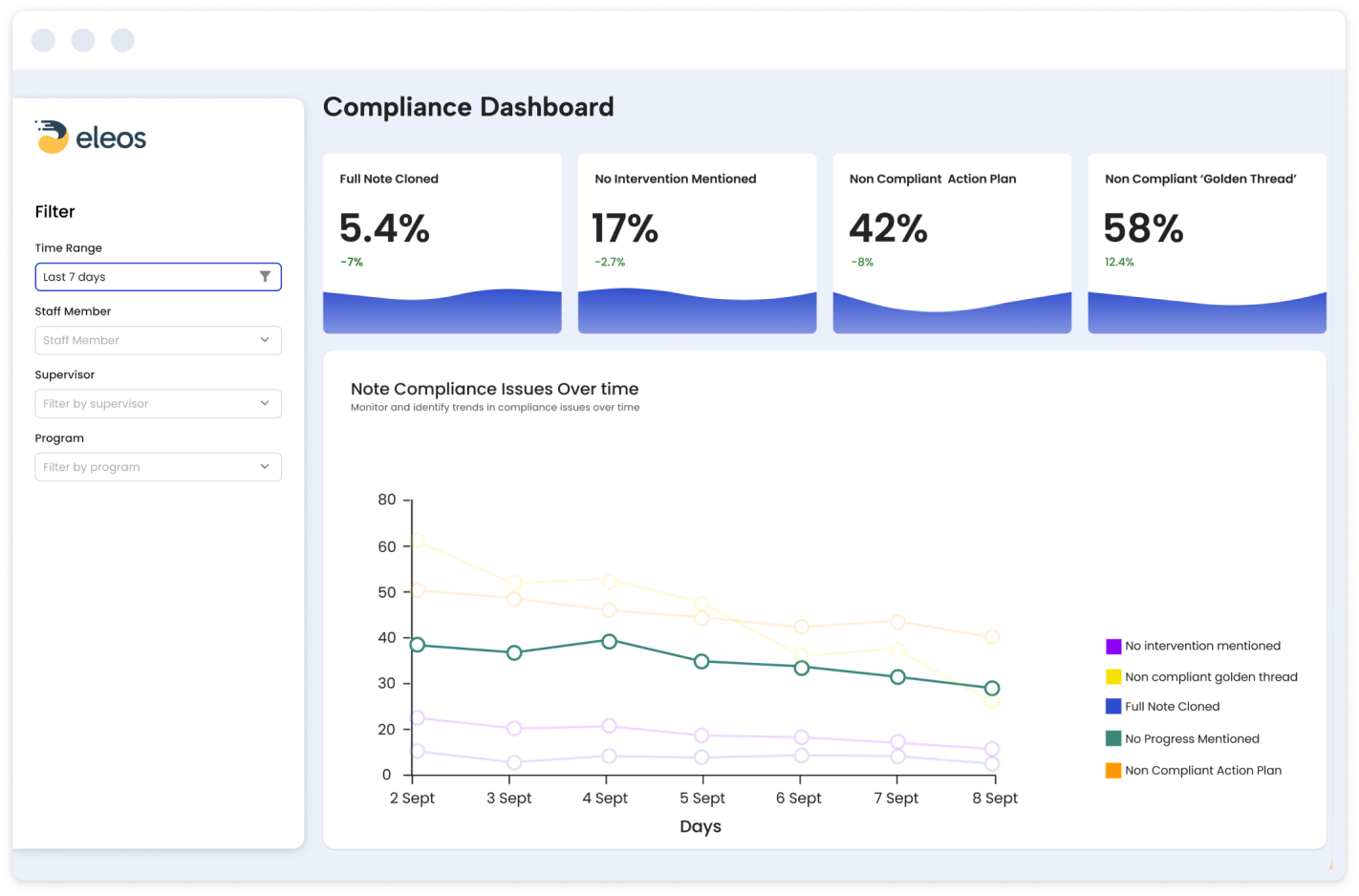Click the Filter panel heading
Screen dimensions: 1359x896
pyautogui.click(x=54, y=212)
